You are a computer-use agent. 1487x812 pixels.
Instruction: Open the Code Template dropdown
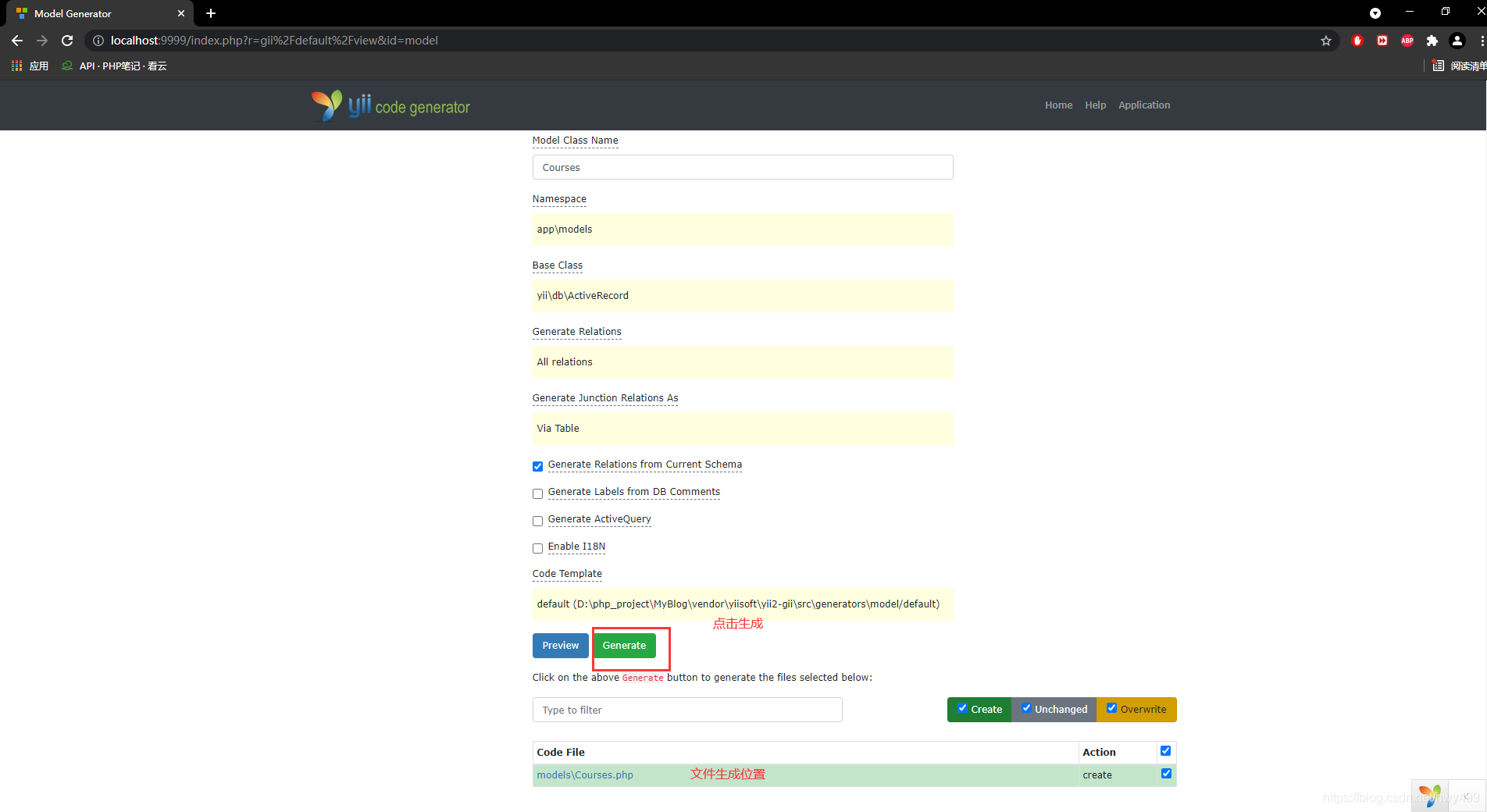743,604
